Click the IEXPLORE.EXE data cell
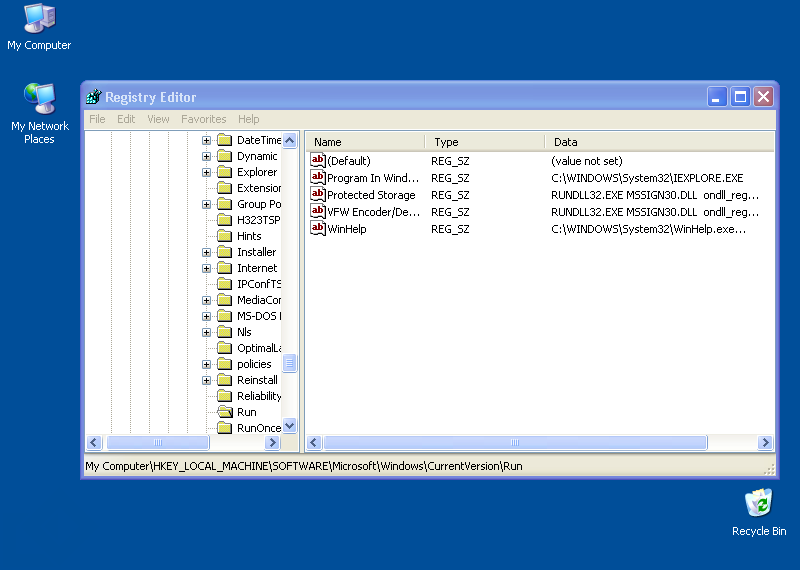Viewport: 800px width, 570px height. point(647,178)
